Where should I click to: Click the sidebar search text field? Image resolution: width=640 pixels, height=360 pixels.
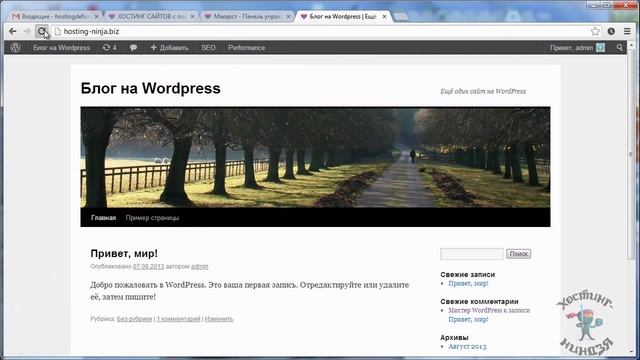pyautogui.click(x=472, y=254)
